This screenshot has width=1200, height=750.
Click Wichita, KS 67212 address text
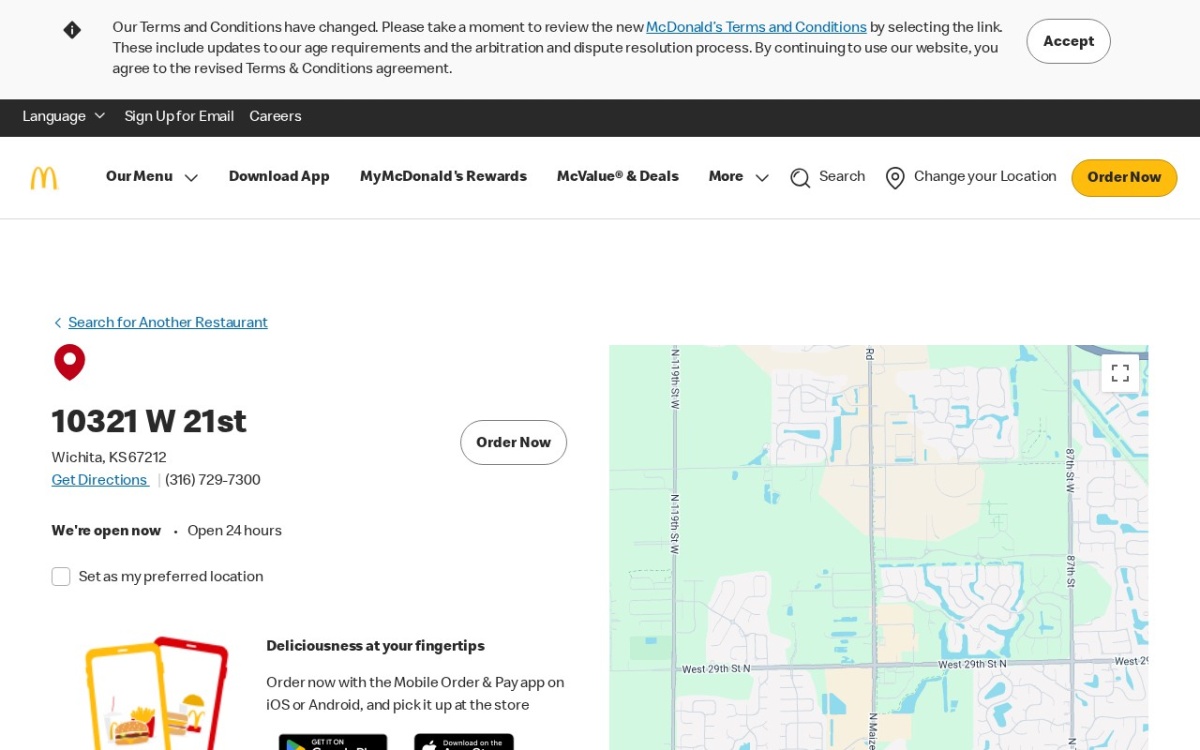pos(109,458)
